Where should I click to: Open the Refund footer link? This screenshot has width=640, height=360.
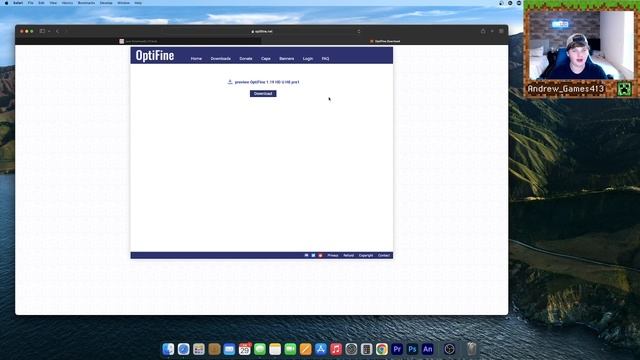349,256
